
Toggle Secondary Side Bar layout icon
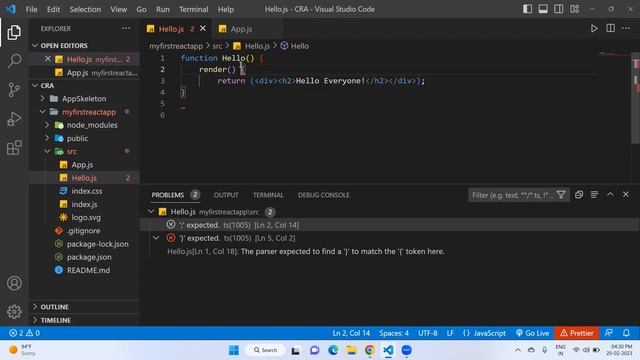click(x=558, y=9)
